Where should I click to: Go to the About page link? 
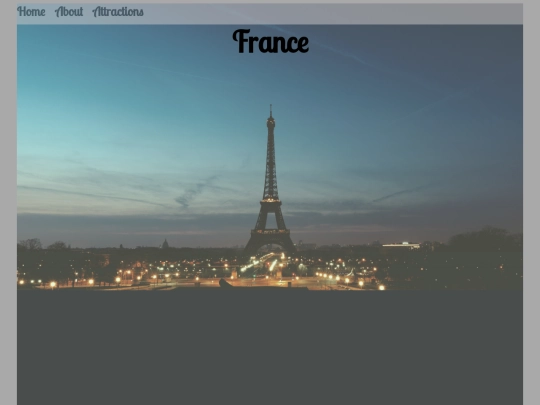(69, 12)
